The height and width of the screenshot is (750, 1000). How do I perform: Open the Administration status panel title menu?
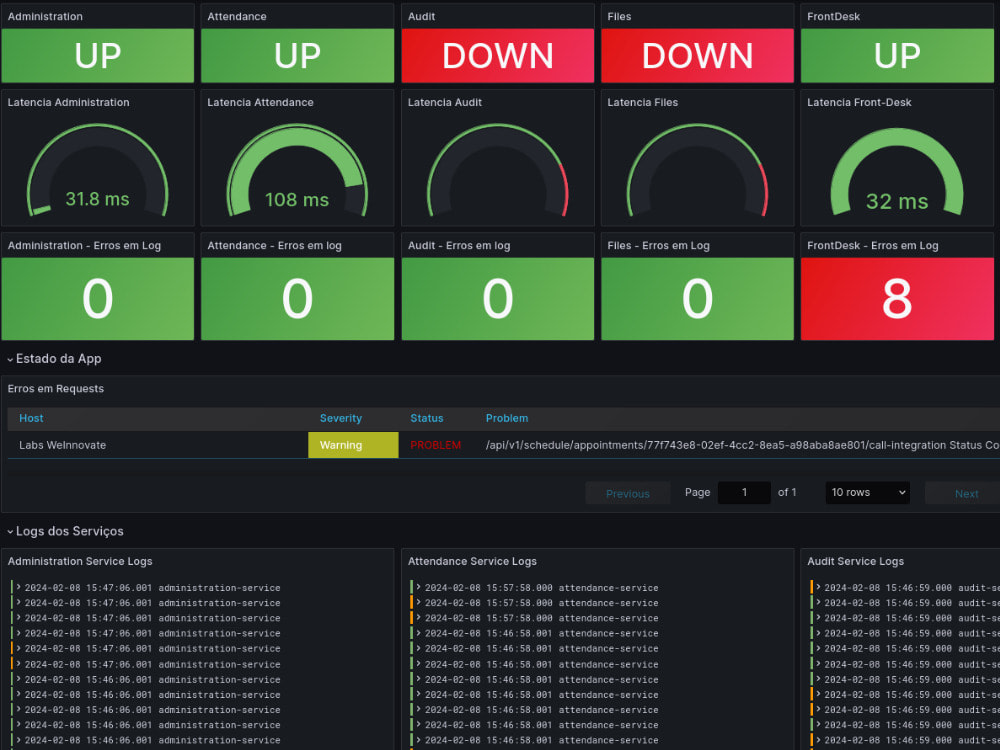(x=45, y=17)
